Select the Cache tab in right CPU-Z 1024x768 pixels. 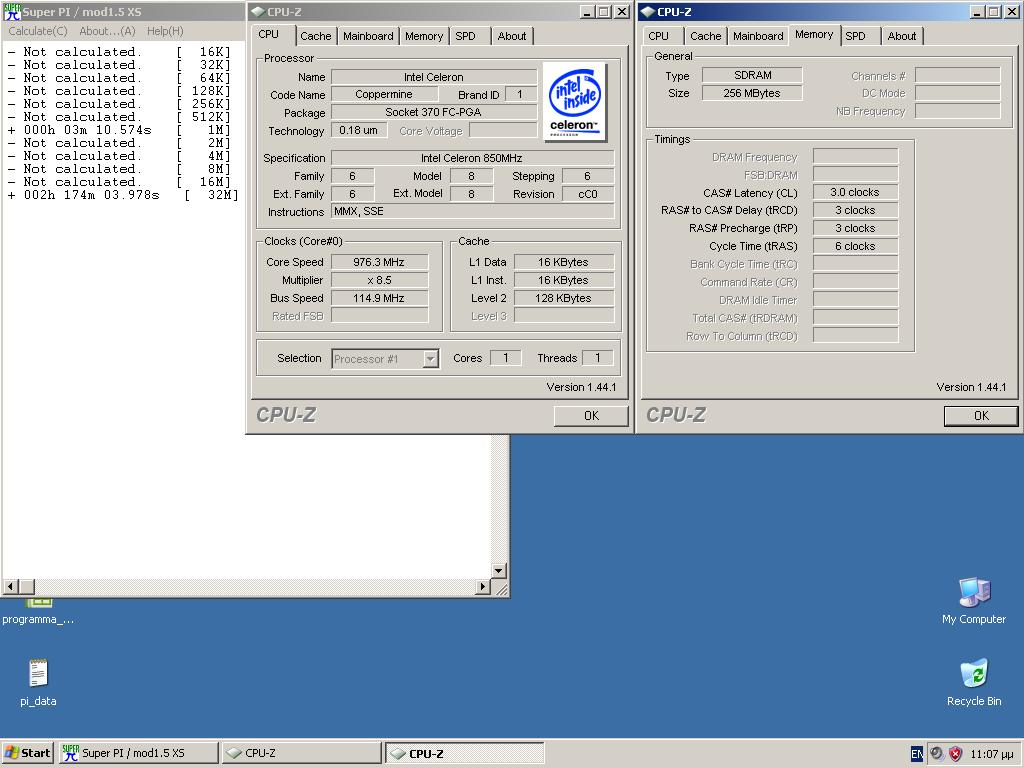pyautogui.click(x=705, y=36)
